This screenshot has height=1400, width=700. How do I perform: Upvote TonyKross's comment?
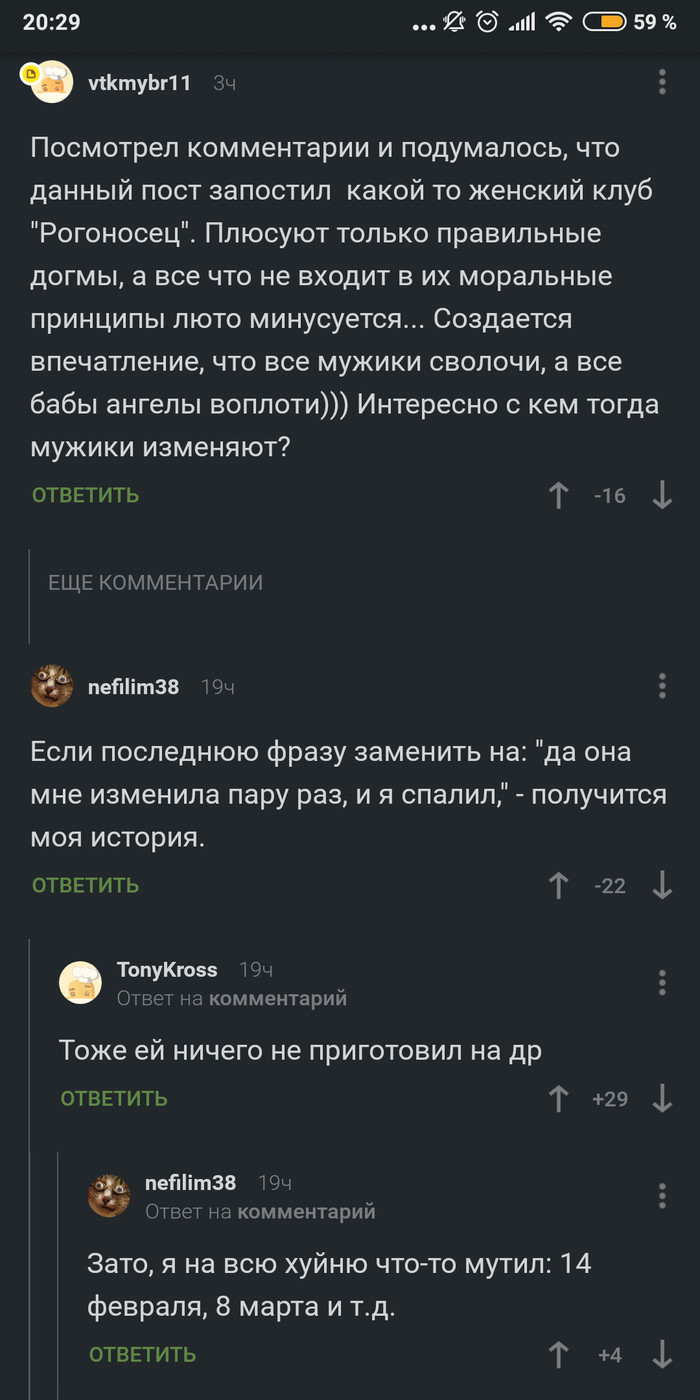point(559,1099)
